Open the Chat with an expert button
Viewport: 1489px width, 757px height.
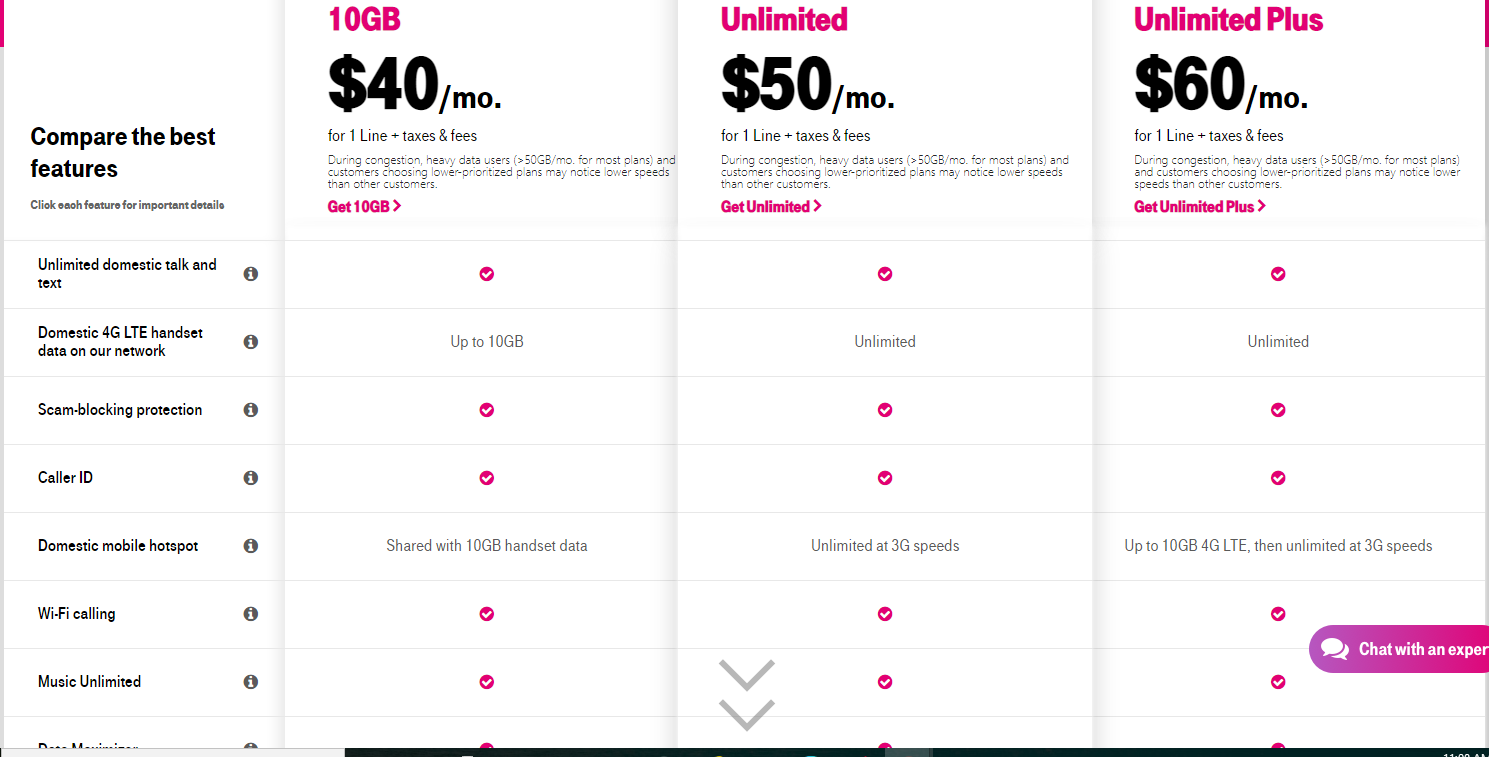click(x=1399, y=649)
